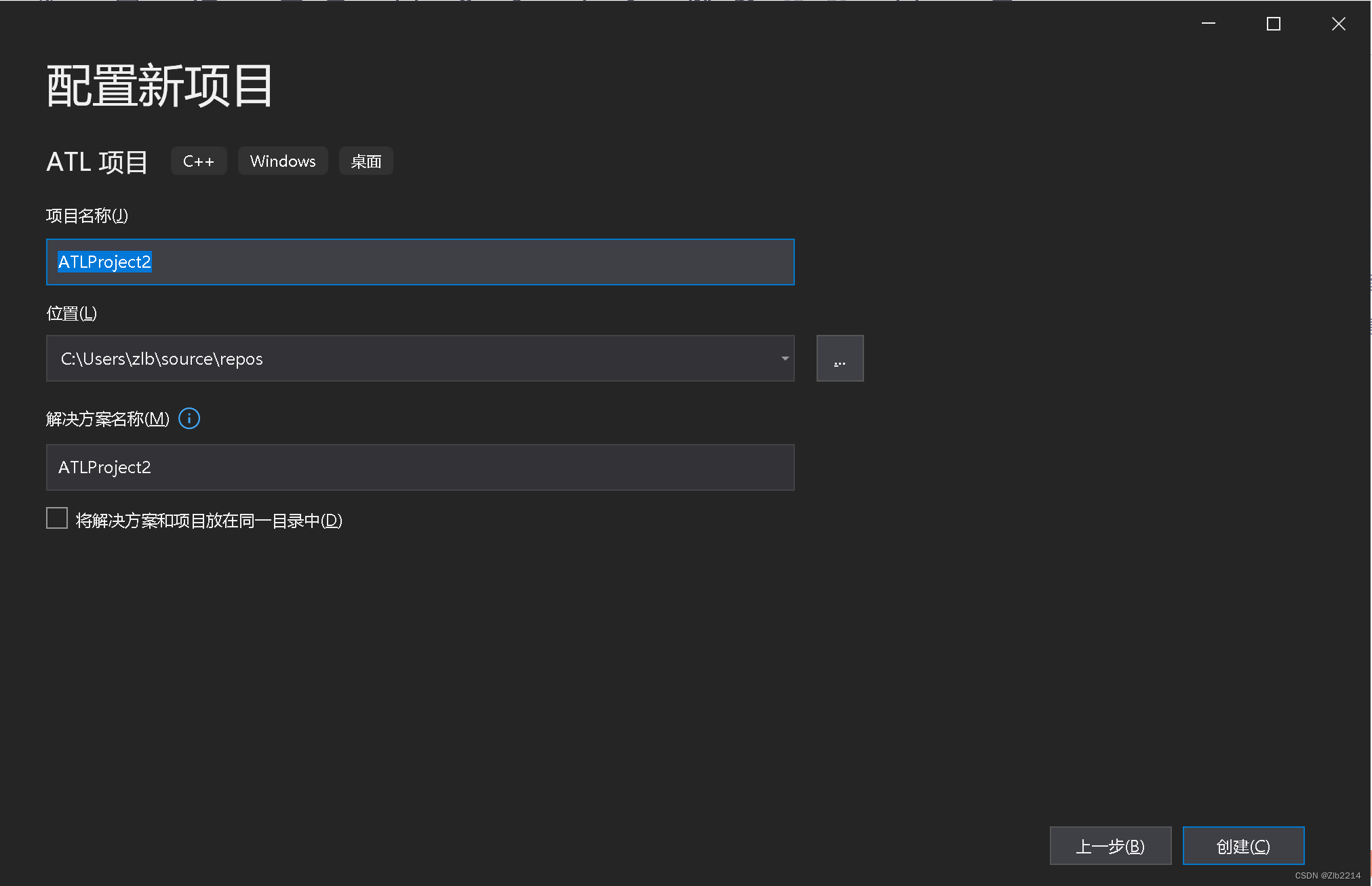This screenshot has width=1372, height=886.
Task: Click the project name field showing ATLProject2
Action: 419,262
